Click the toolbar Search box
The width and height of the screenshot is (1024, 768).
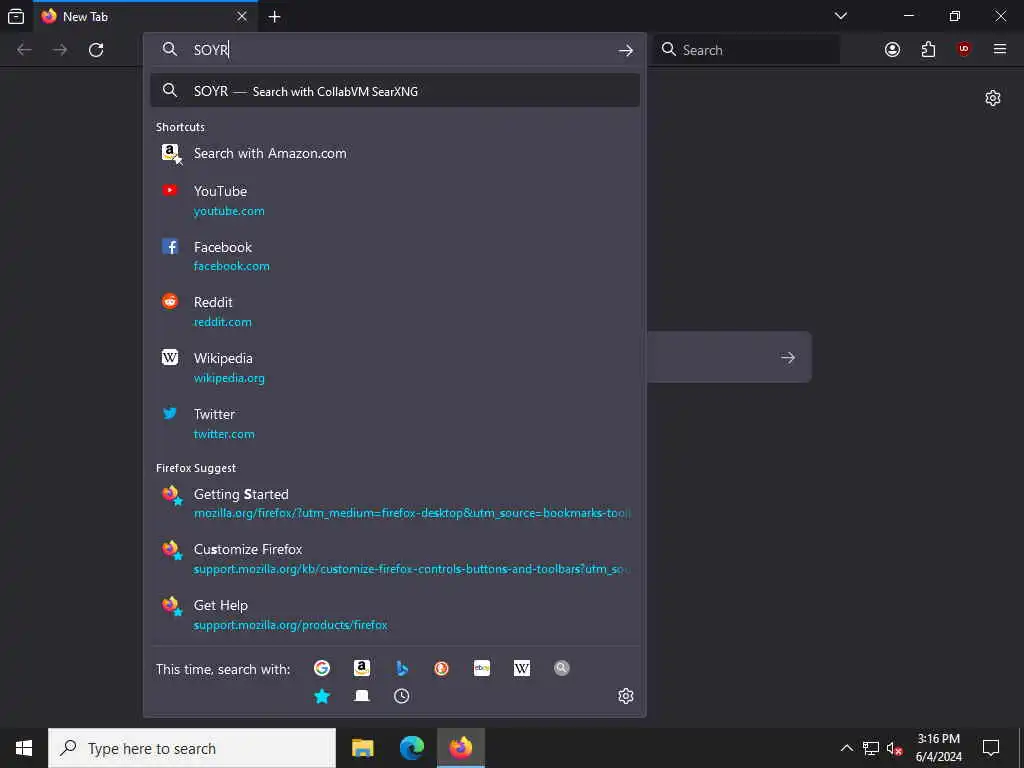(x=748, y=50)
